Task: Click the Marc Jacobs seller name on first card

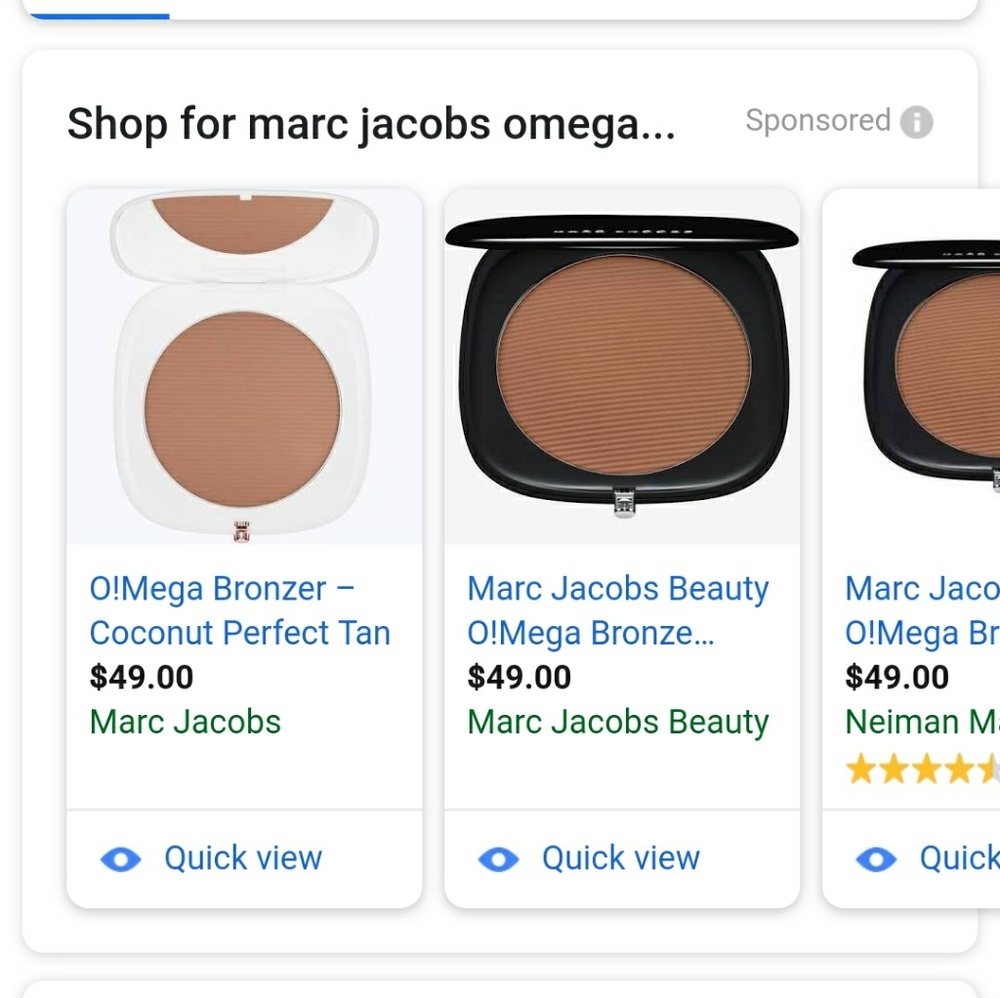Action: tap(186, 722)
